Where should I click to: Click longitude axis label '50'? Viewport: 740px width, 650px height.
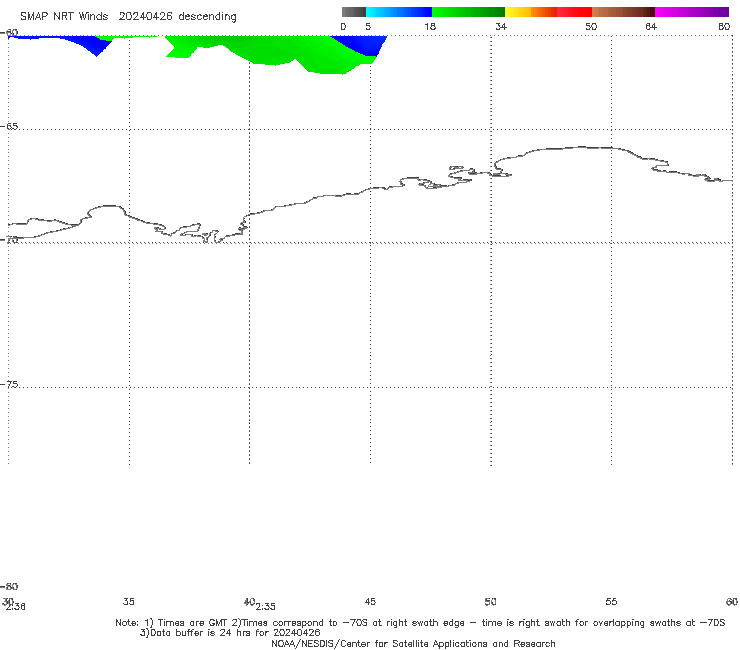[490, 602]
